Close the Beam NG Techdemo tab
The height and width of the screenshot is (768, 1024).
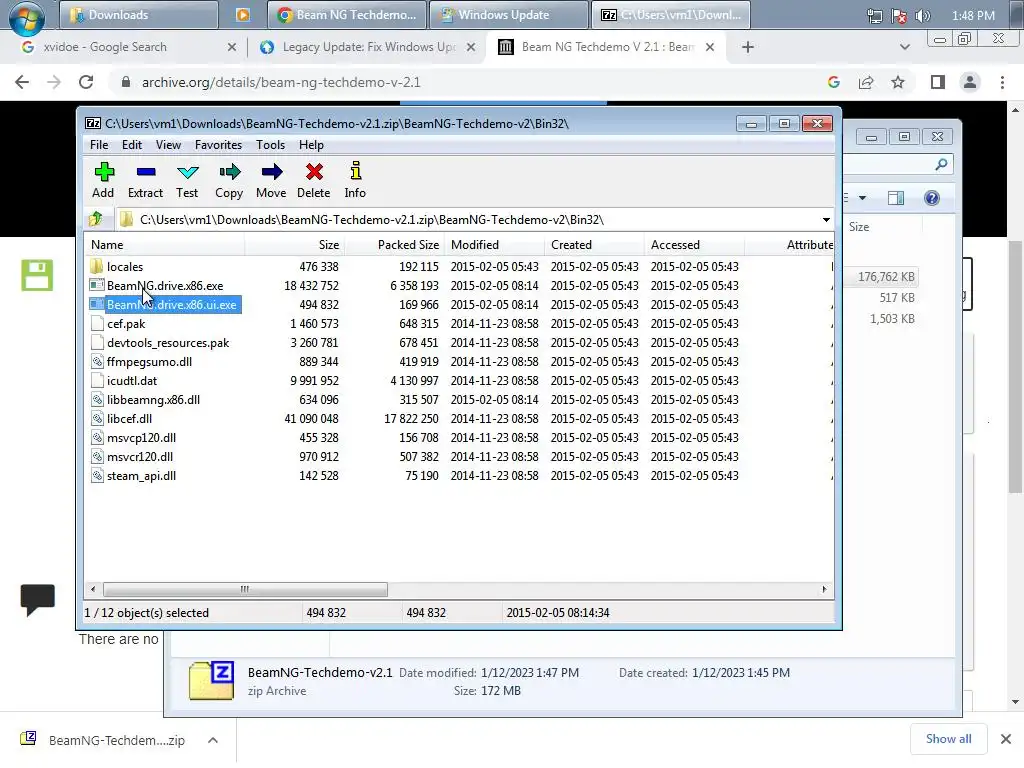[x=710, y=47]
